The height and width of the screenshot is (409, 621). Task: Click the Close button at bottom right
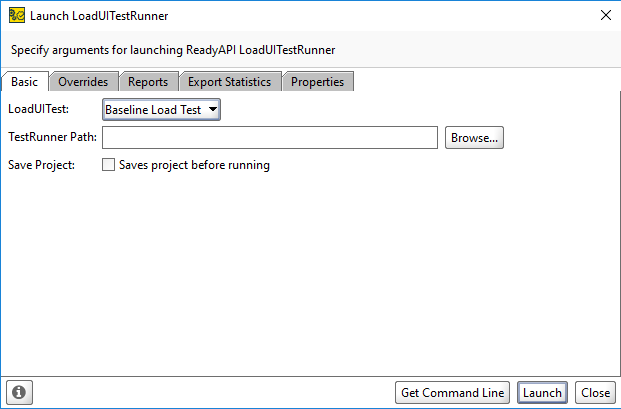595,393
